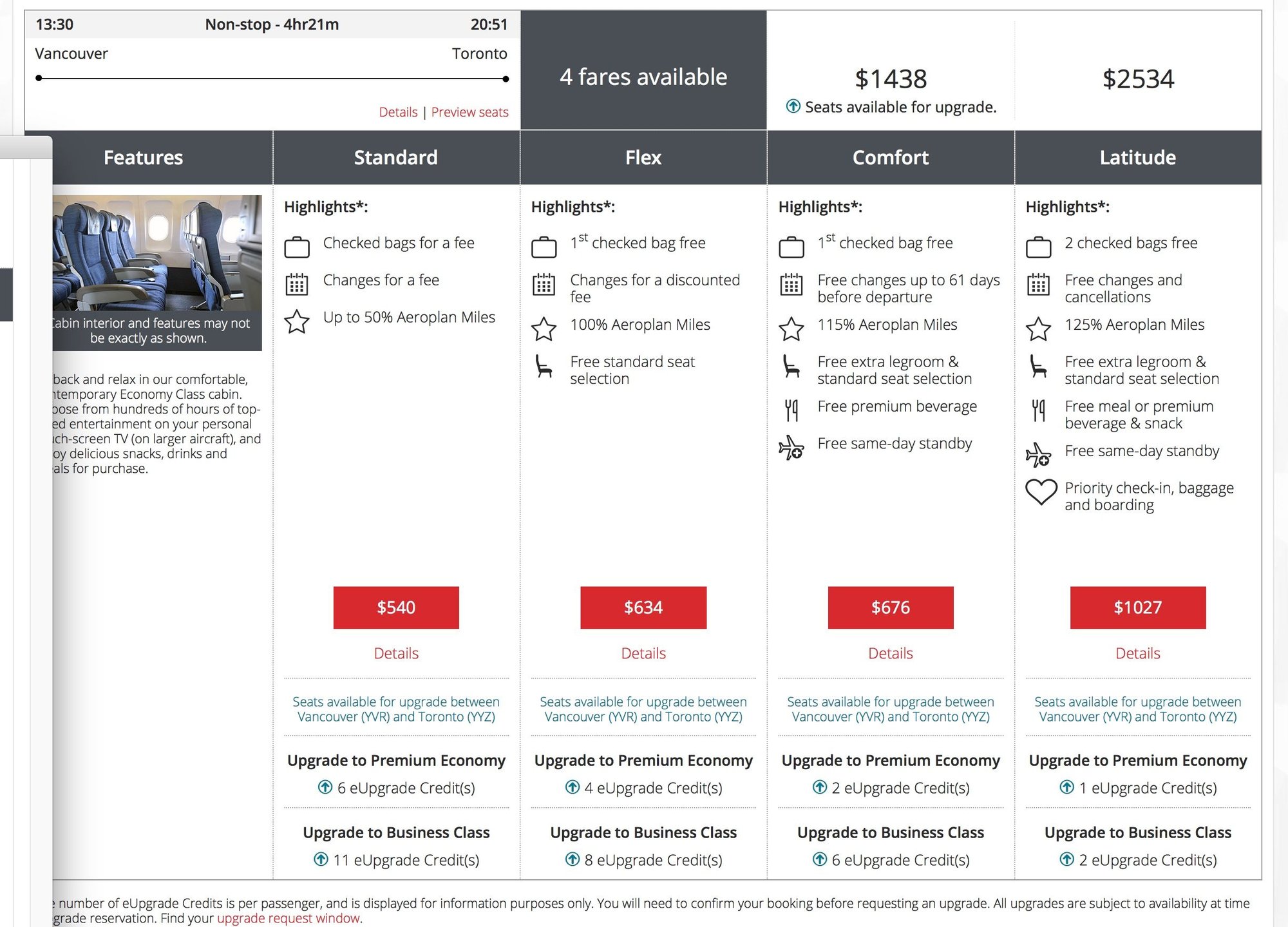Pick the $1027 Latitude fare

(x=1138, y=607)
